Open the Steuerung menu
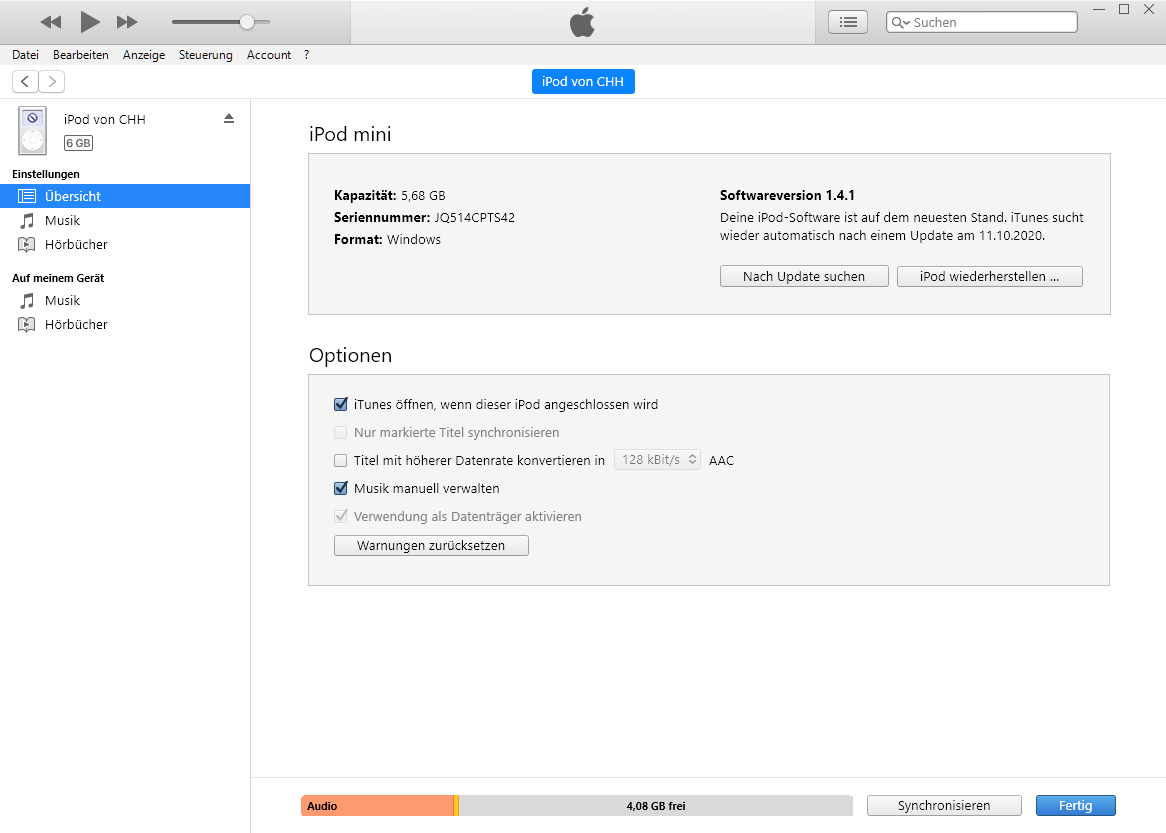The width and height of the screenshot is (1166, 833). coord(205,55)
